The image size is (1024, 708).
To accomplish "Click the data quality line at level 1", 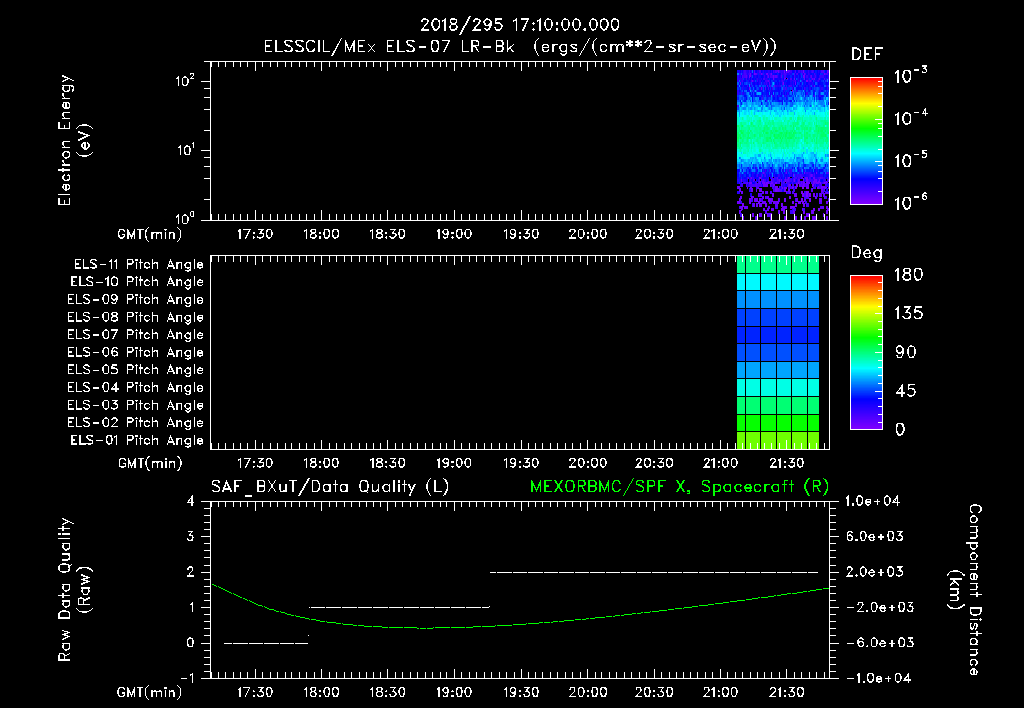I will pos(399,607).
